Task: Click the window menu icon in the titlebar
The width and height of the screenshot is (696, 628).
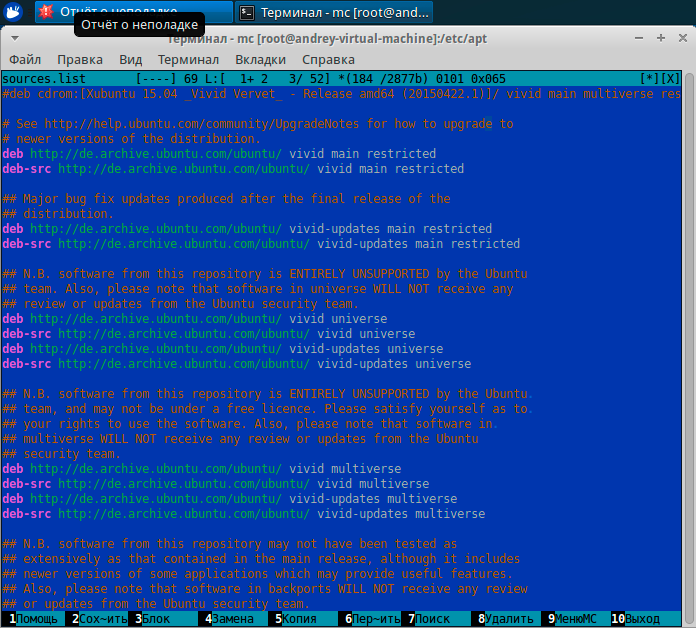Action: click(x=12, y=39)
